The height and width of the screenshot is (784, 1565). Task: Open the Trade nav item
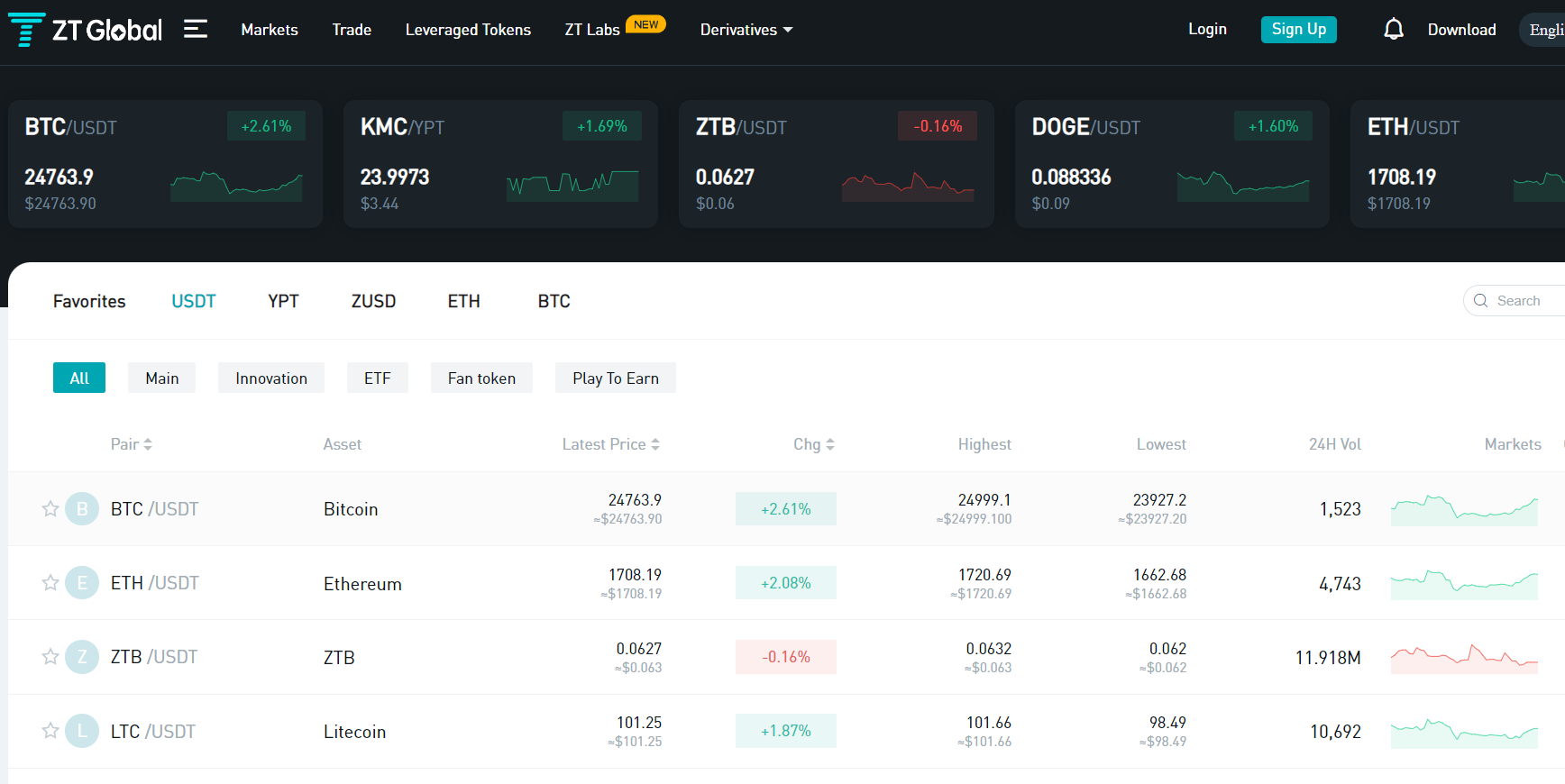[352, 30]
